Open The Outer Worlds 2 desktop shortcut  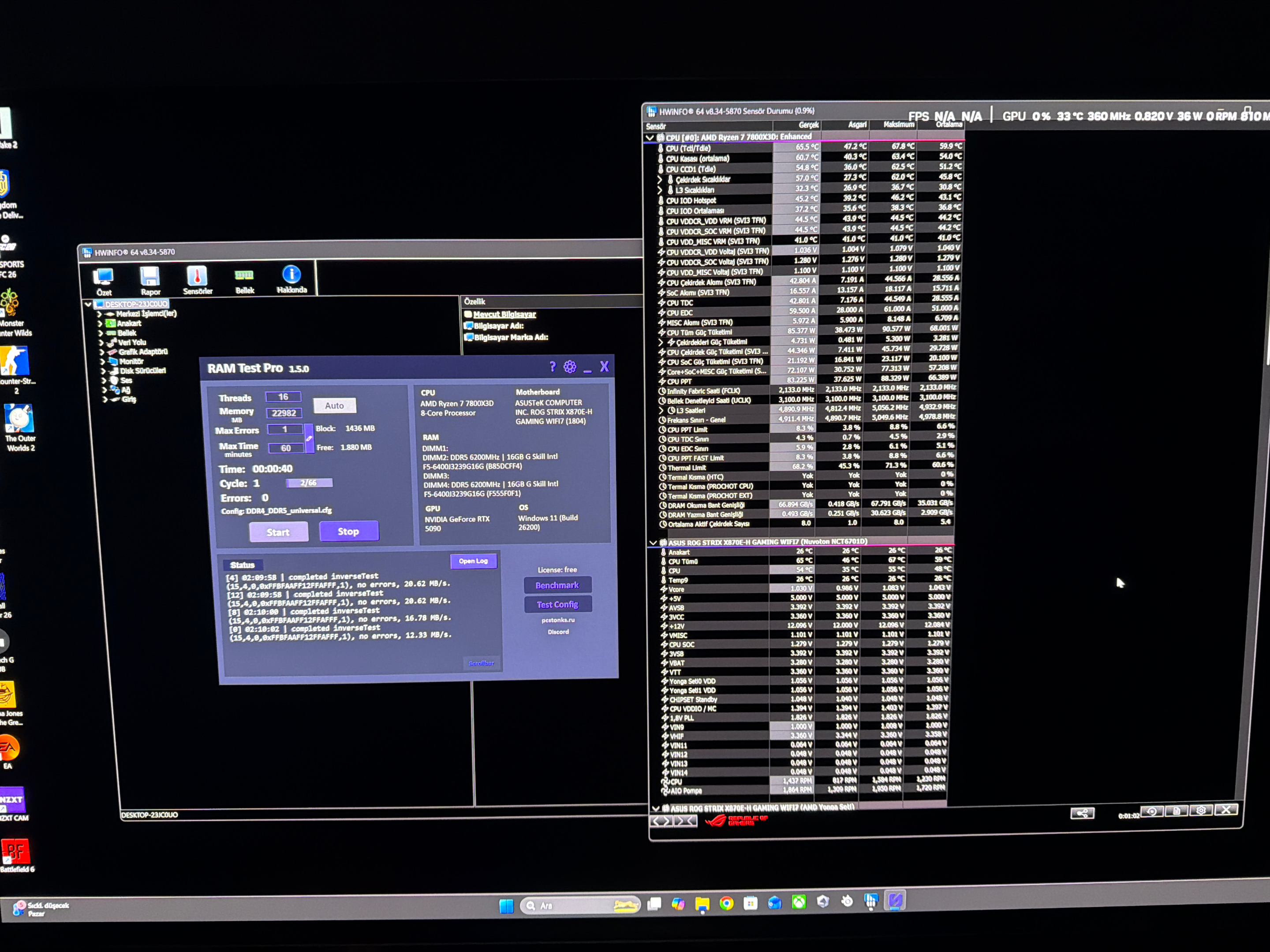click(x=19, y=428)
